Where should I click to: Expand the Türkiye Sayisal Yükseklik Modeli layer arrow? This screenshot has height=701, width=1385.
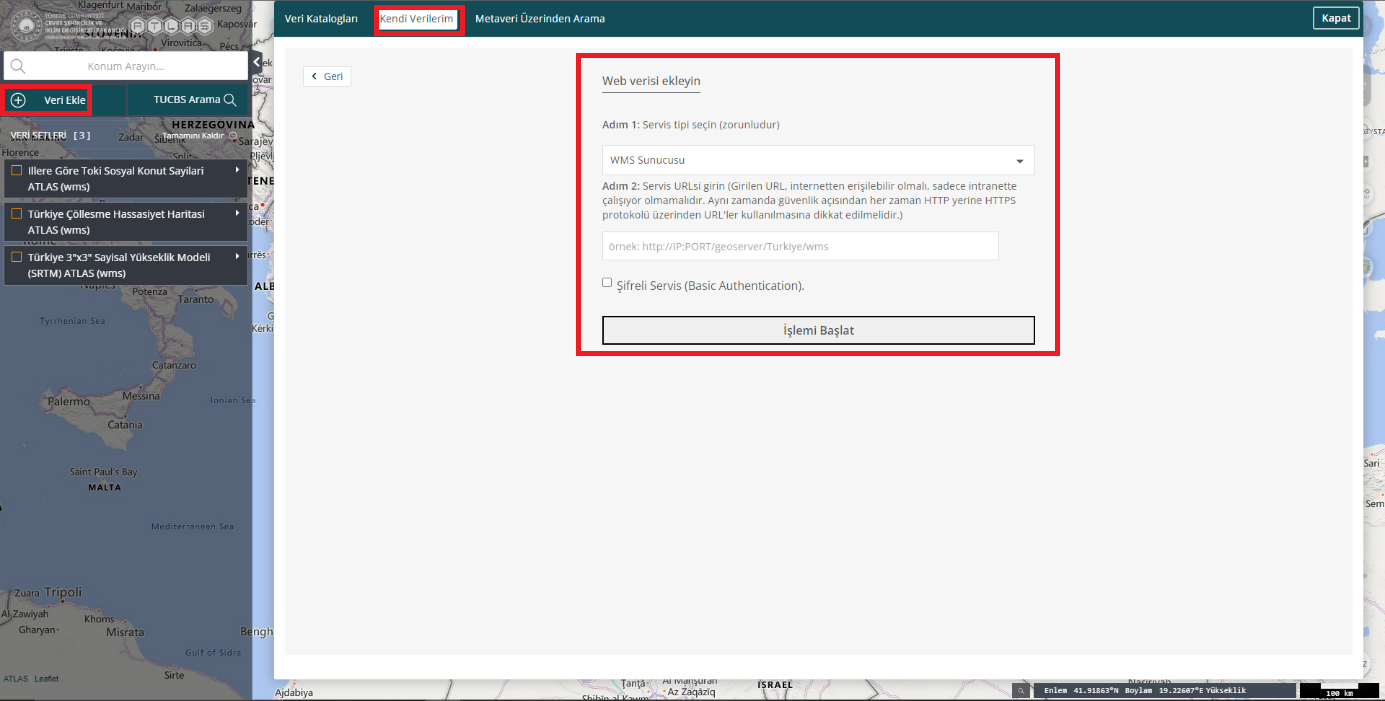pos(237,257)
